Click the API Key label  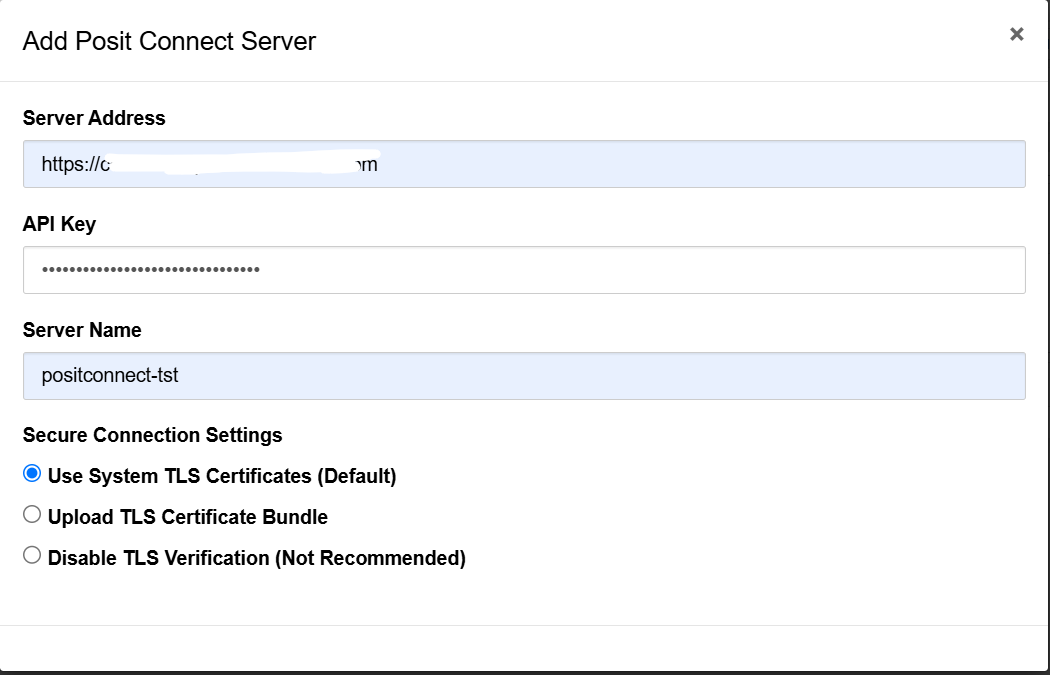(x=59, y=224)
